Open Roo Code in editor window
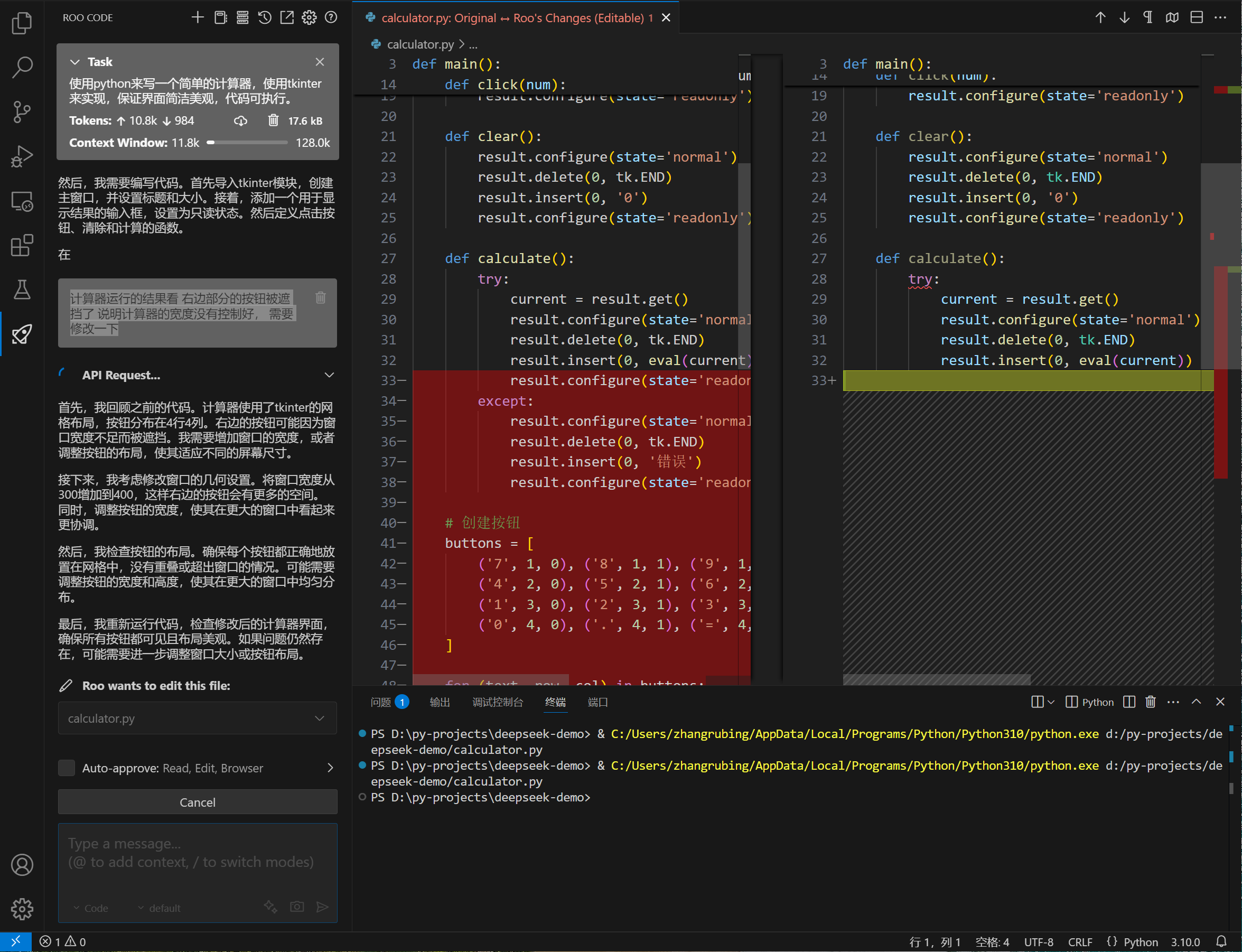 click(287, 17)
